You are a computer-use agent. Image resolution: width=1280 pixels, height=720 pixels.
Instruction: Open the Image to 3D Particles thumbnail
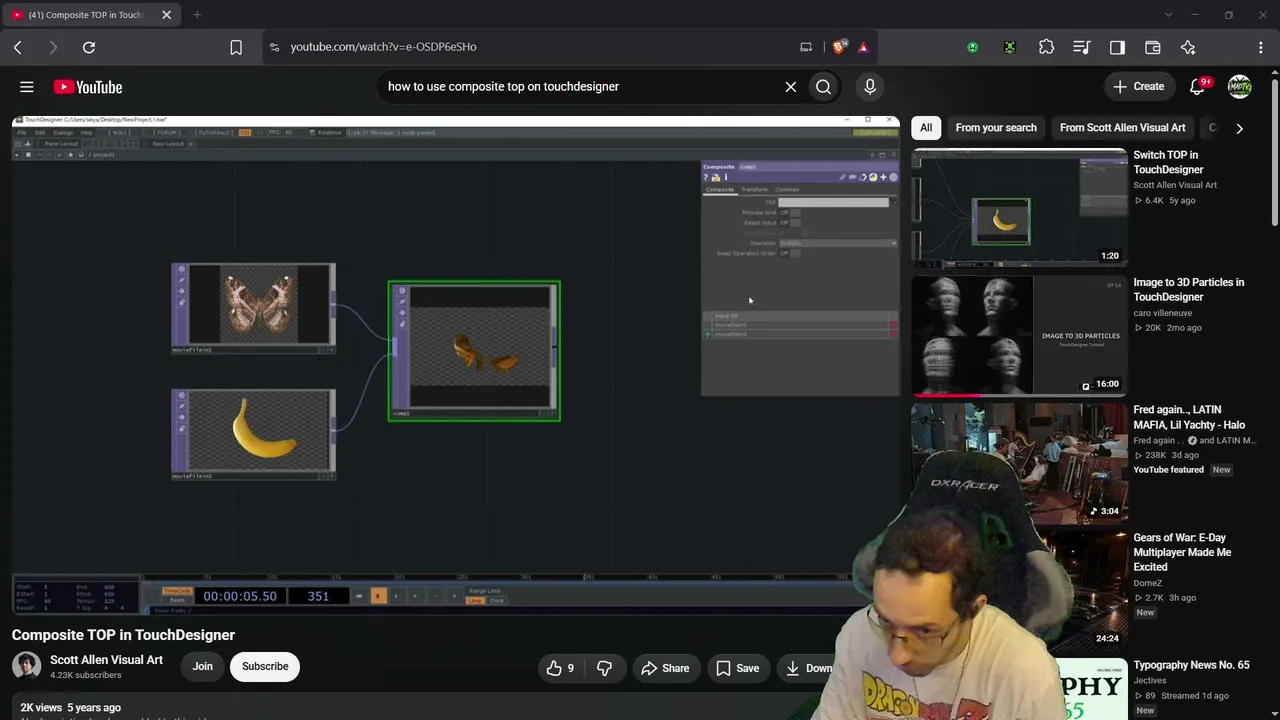(1019, 336)
